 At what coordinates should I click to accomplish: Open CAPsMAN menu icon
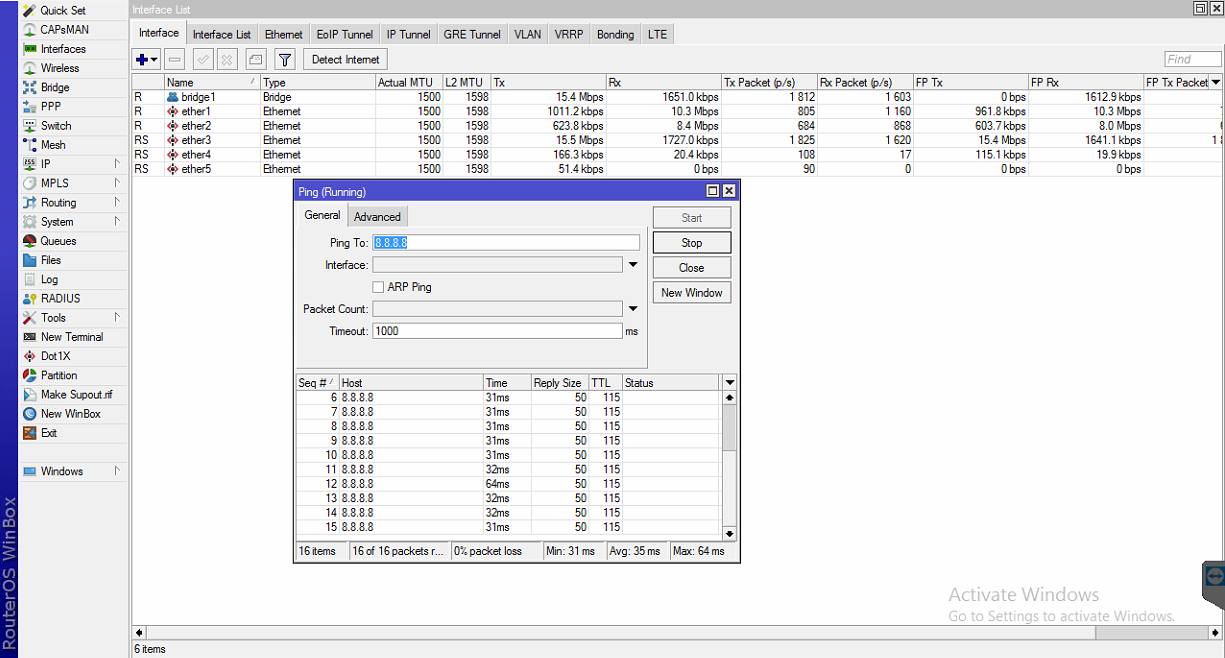pyautogui.click(x=30, y=30)
